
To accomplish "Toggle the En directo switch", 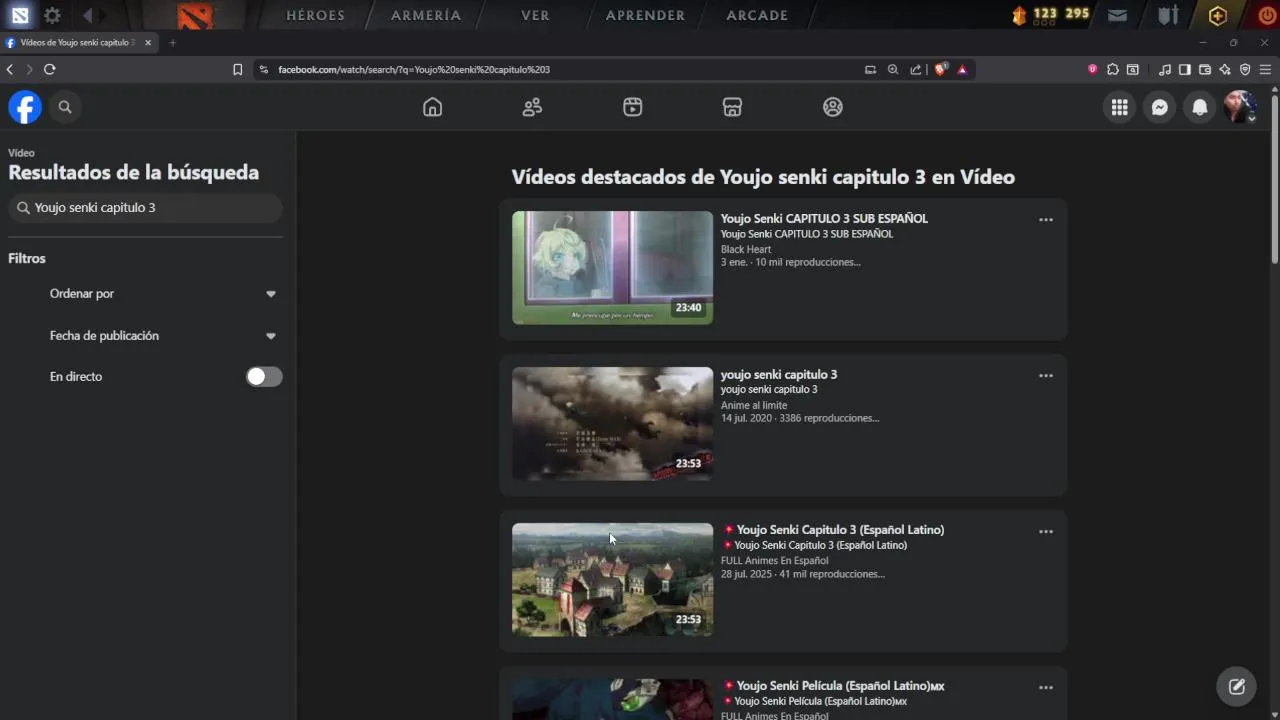I will click(264, 376).
